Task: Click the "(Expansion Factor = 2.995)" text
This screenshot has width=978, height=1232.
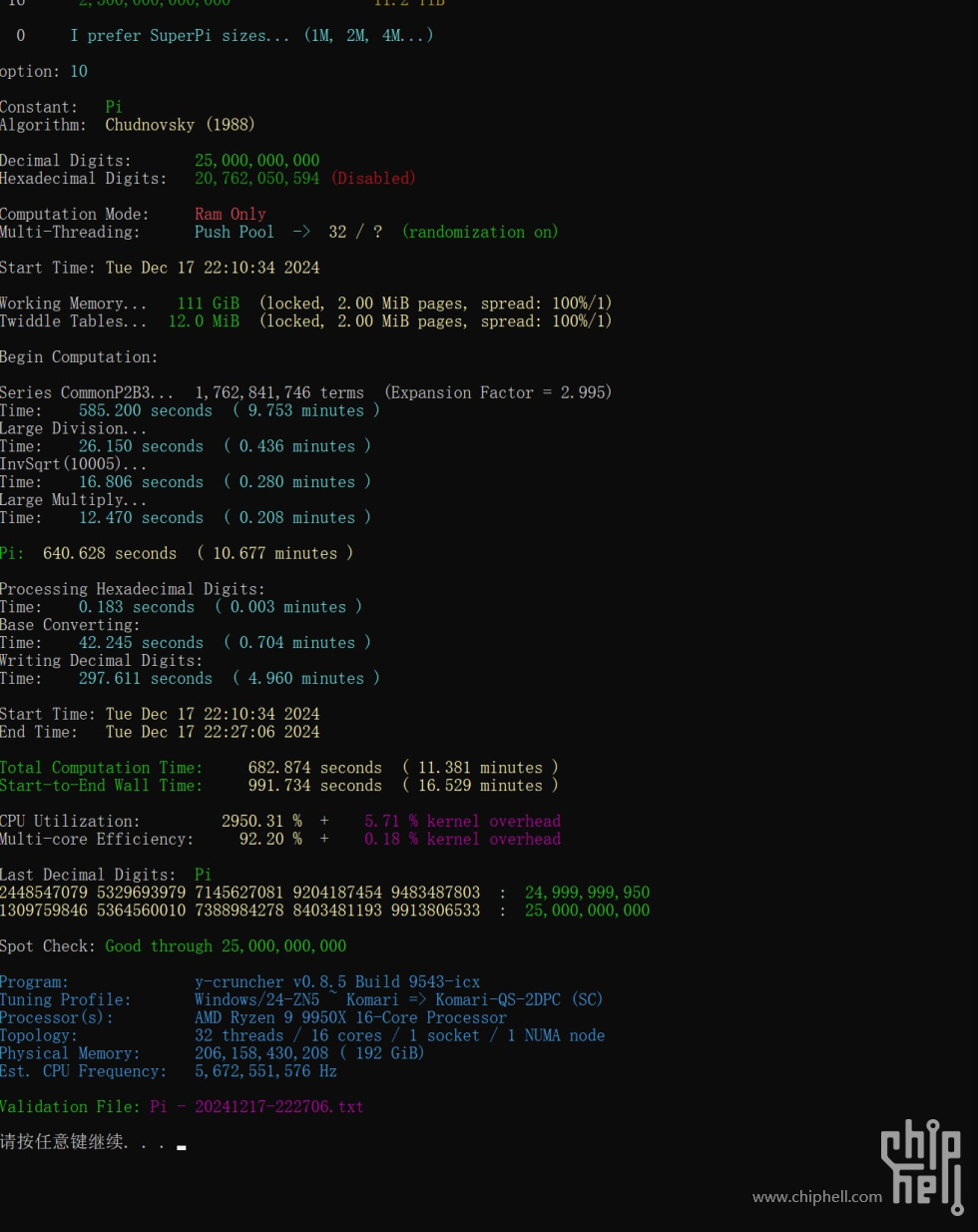Action: (498, 393)
